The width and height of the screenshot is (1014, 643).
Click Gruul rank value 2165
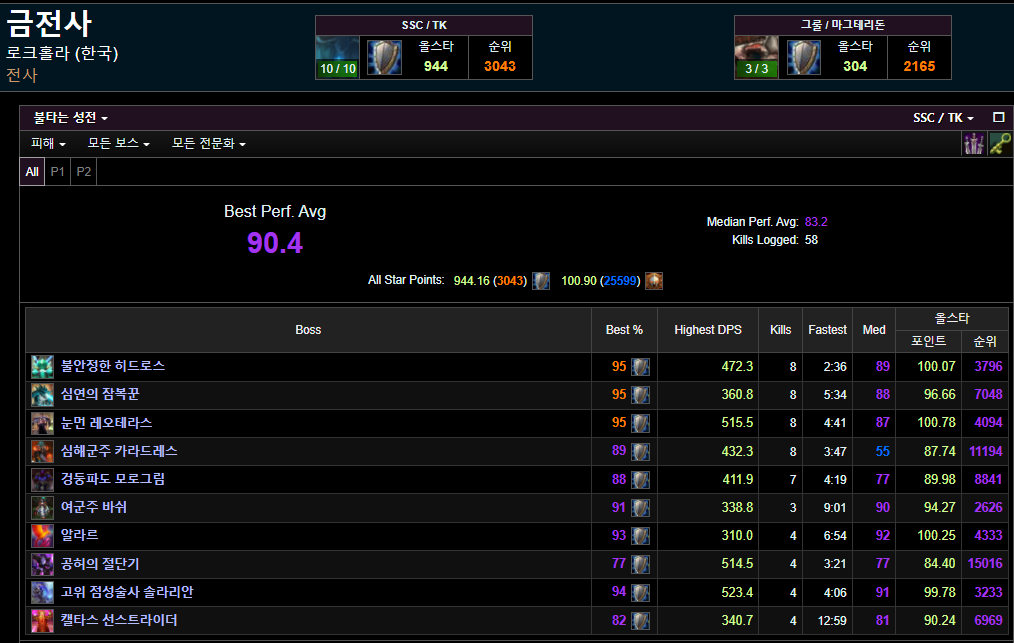pos(919,66)
